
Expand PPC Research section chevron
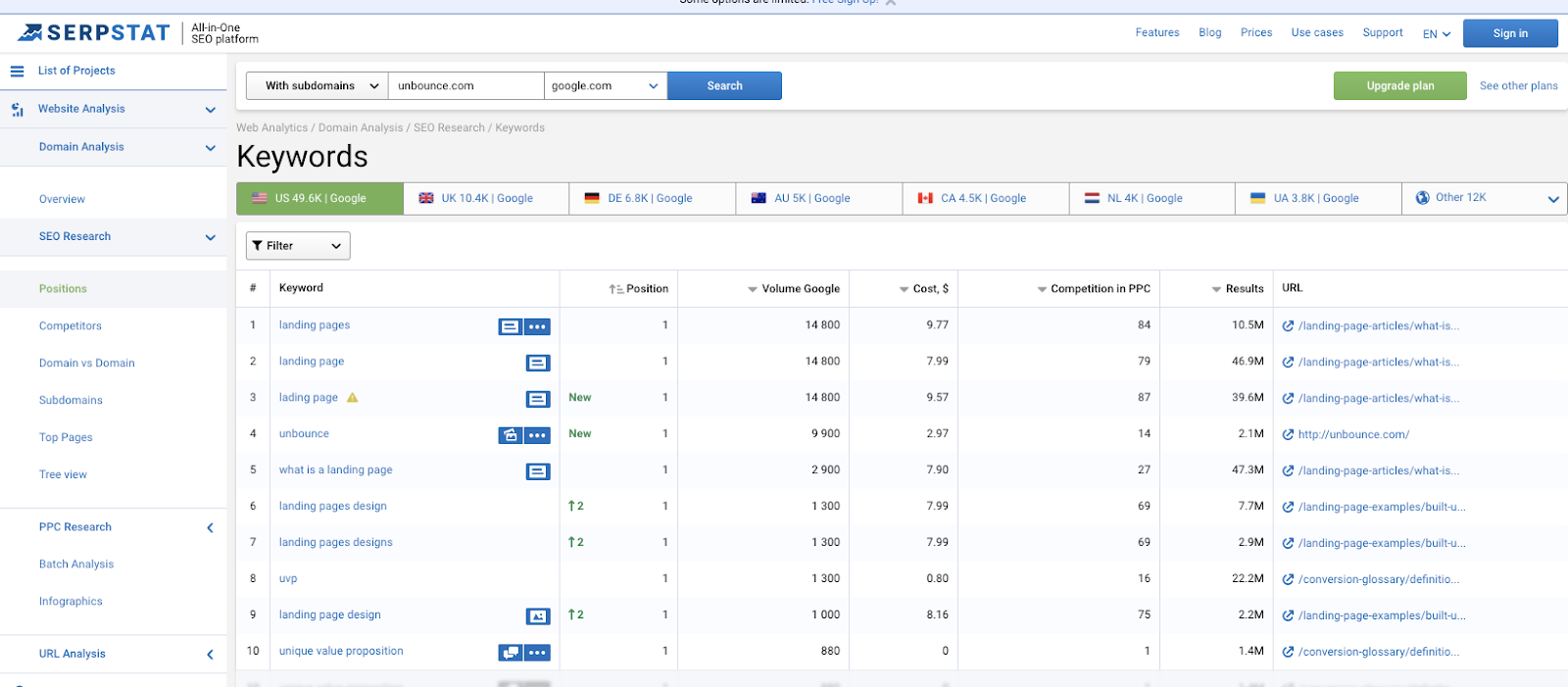click(x=210, y=528)
